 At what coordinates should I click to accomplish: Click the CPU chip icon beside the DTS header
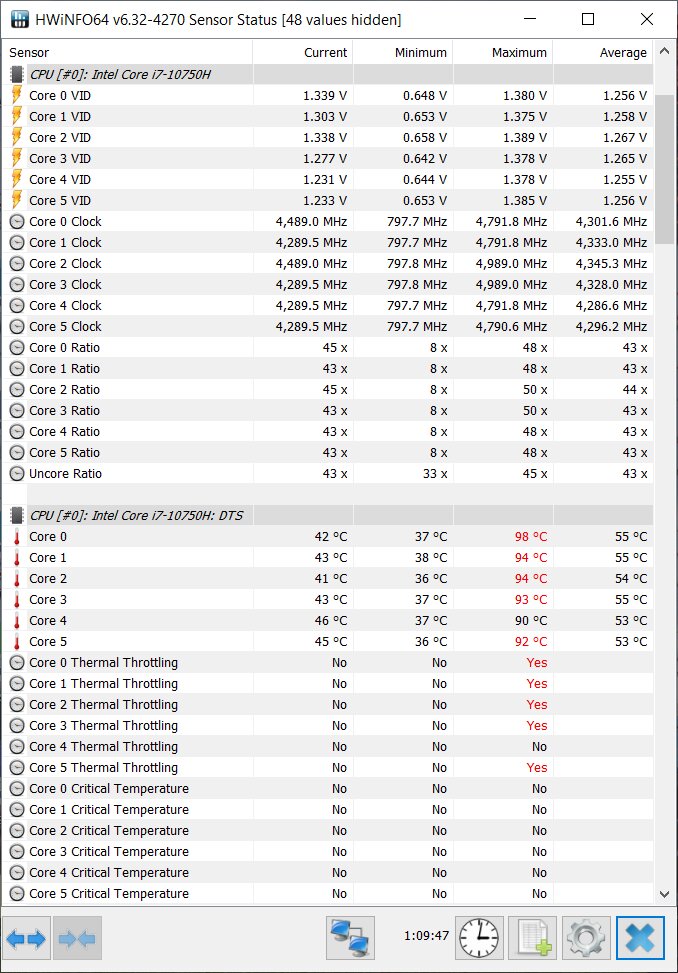(17, 516)
